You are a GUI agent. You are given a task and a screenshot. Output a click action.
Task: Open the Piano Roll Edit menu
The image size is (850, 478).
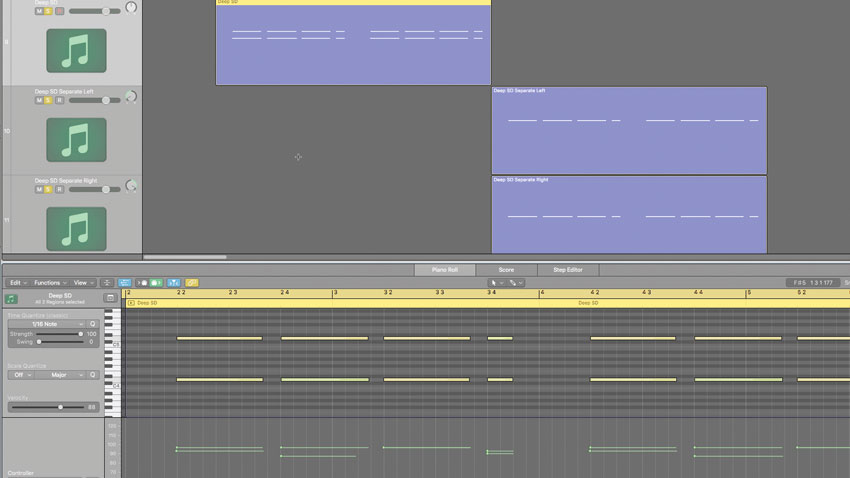18,282
